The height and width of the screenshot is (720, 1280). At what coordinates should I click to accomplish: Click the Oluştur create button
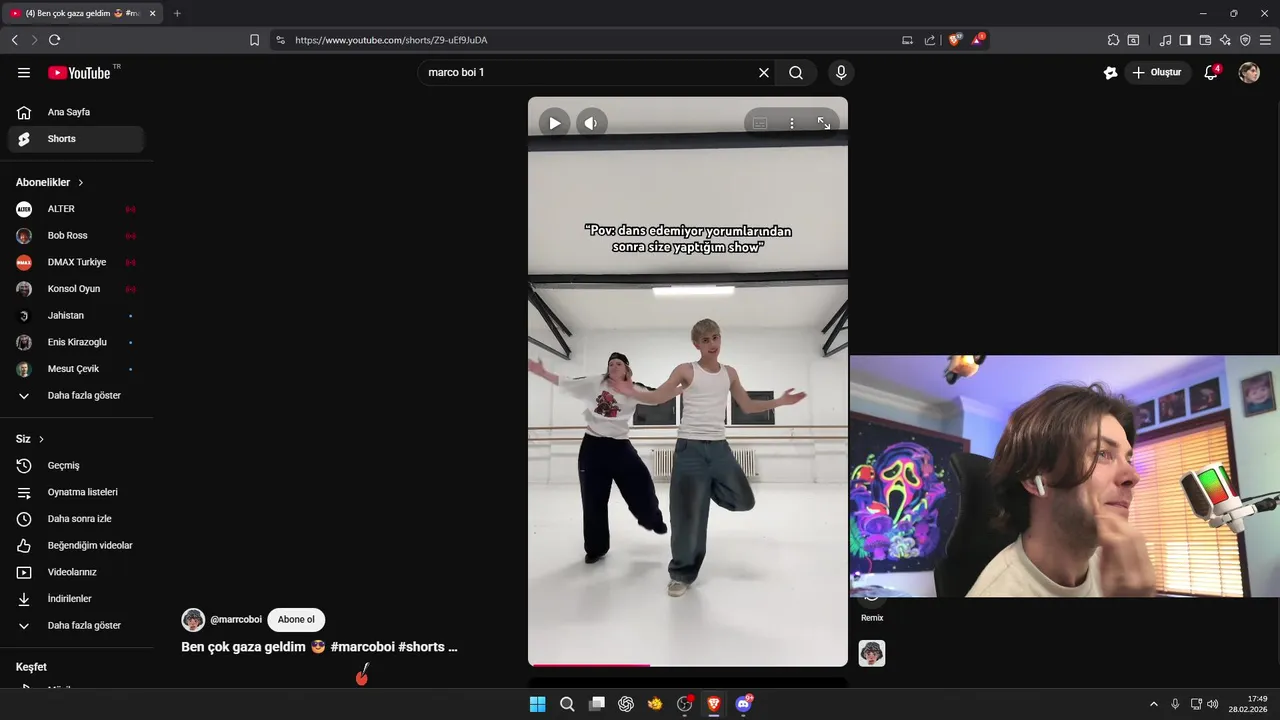click(1158, 73)
